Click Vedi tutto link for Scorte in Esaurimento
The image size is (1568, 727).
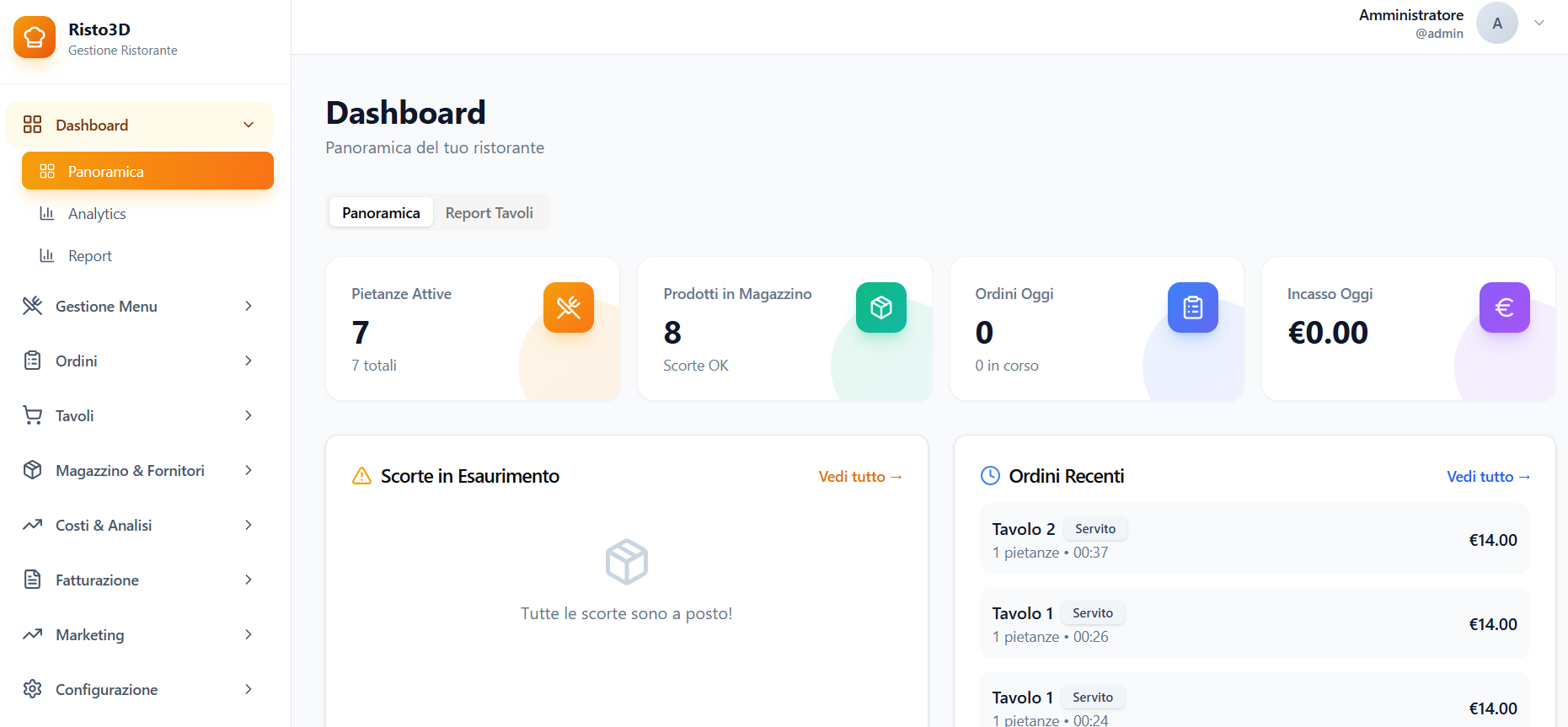coord(860,477)
